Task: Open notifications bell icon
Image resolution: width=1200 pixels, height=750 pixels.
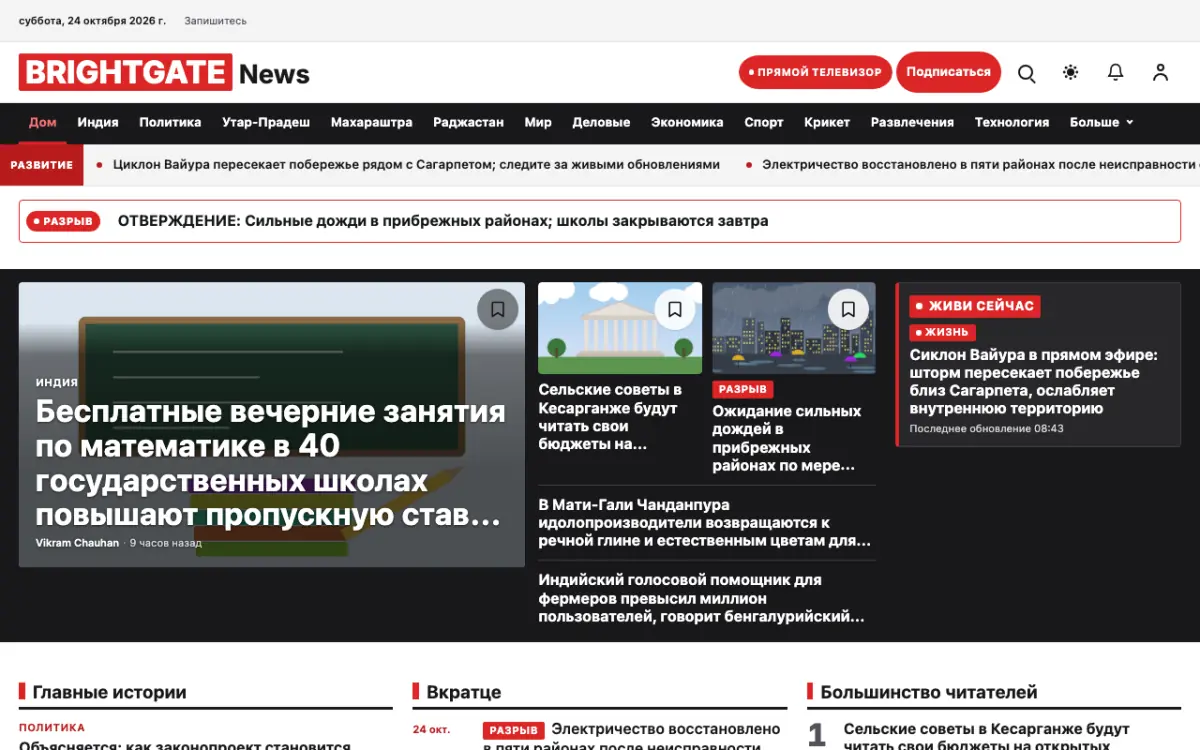Action: 1115,72
